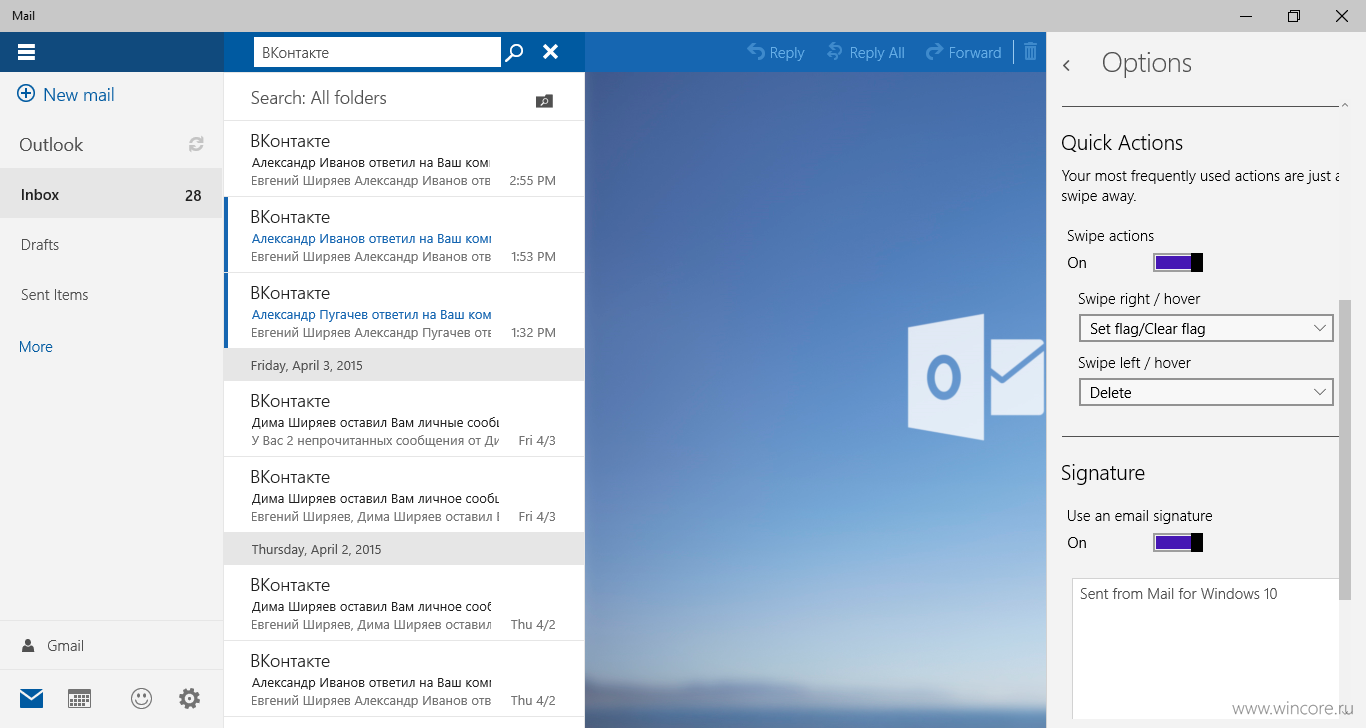The image size is (1366, 728).
Task: Open the first Thu 4/2 email from Дима Ширяев
Action: tap(404, 603)
